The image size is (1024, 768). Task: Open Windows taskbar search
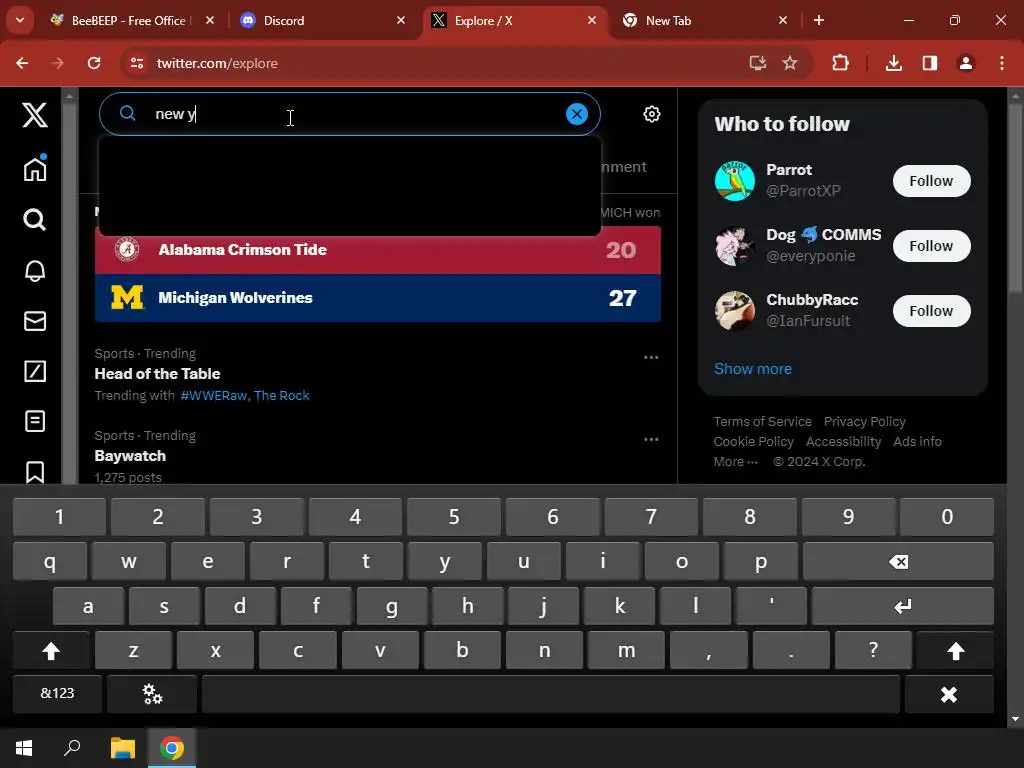pyautogui.click(x=72, y=748)
